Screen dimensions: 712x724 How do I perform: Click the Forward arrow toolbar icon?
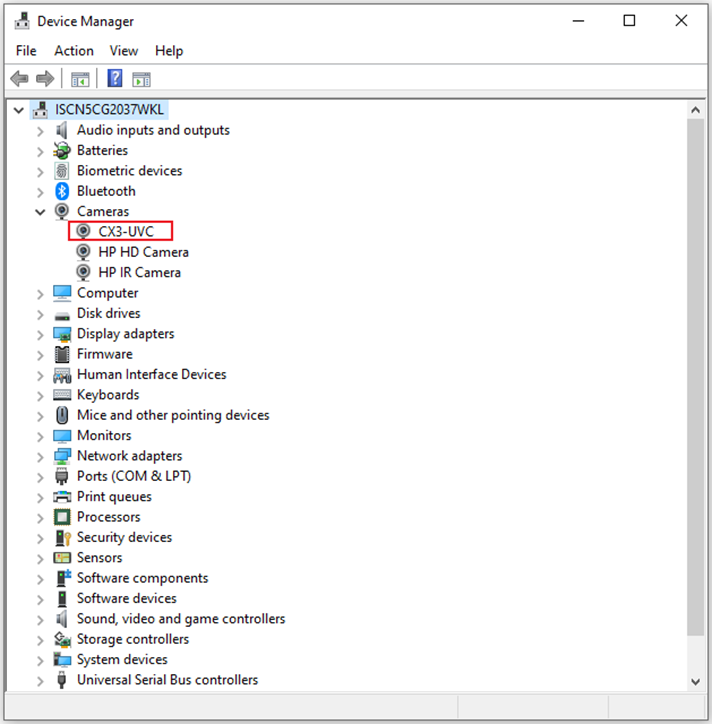tap(44, 79)
